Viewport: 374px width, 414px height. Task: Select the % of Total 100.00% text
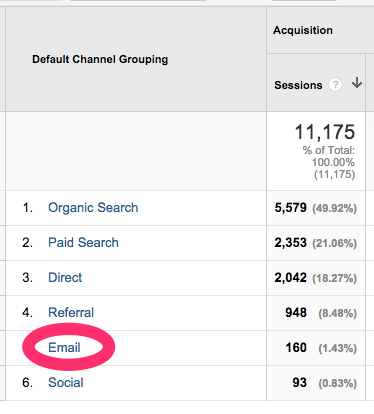click(x=329, y=156)
